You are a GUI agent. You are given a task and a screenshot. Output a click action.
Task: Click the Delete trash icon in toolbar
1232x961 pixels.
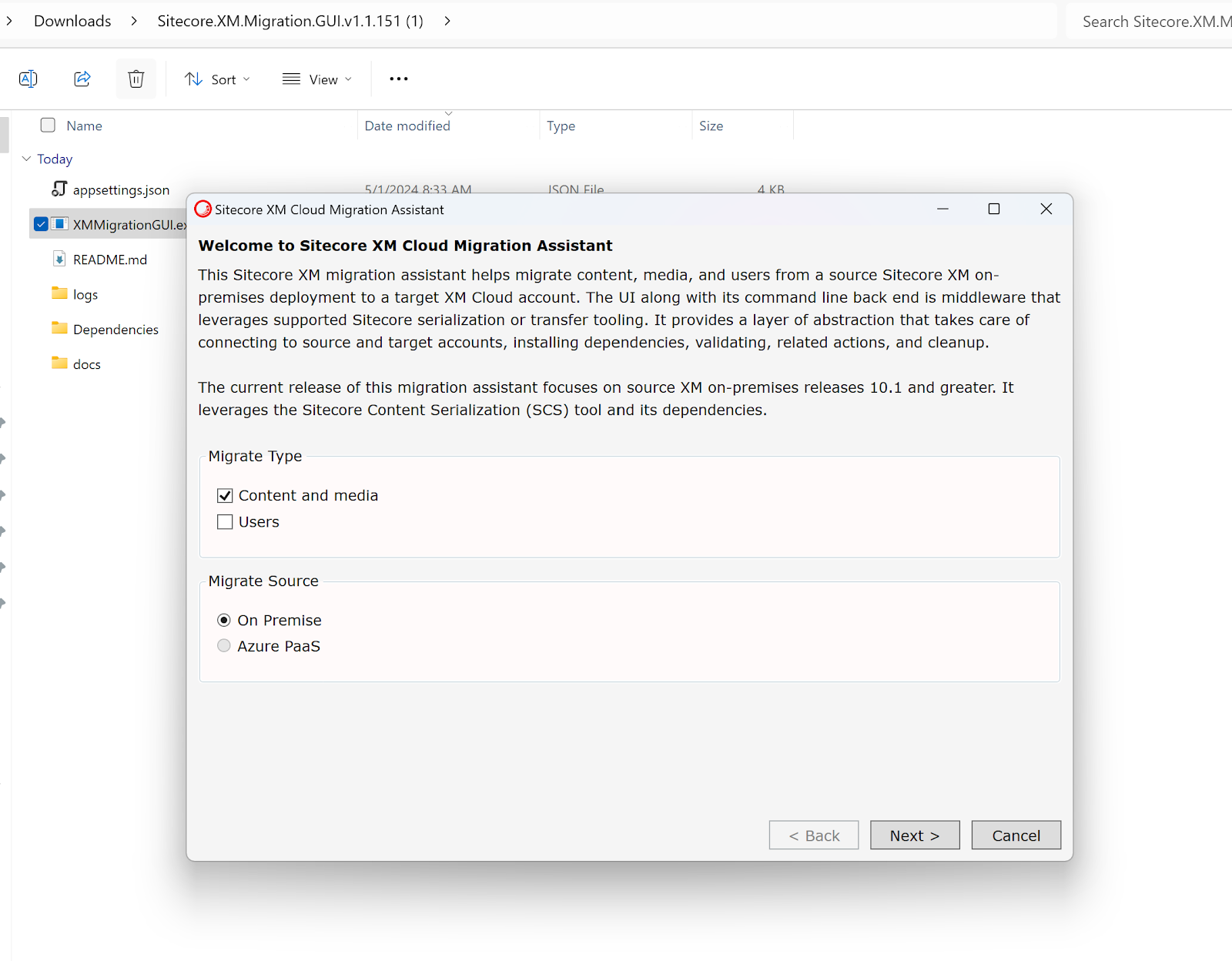[136, 79]
